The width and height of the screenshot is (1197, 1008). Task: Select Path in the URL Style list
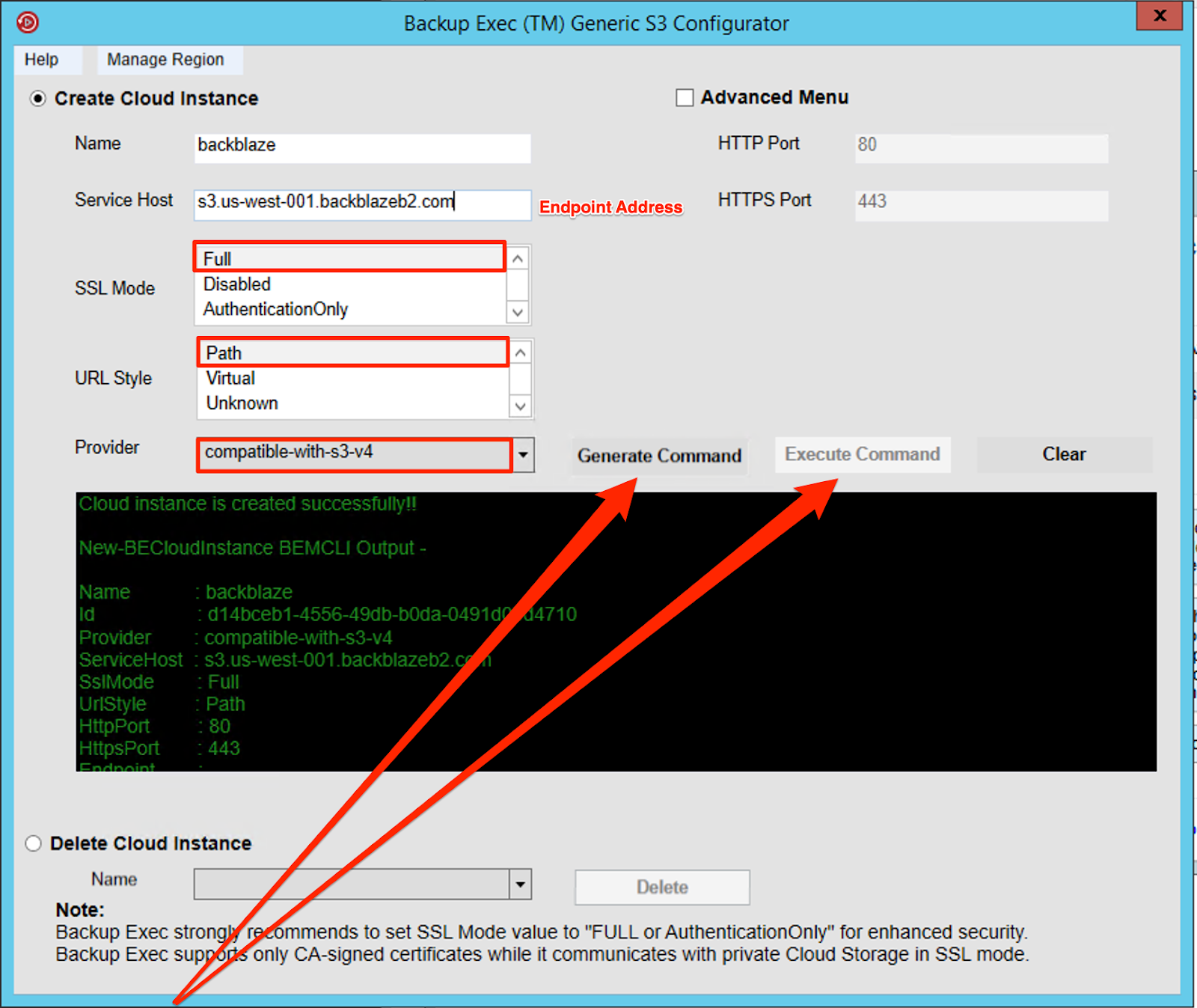click(353, 352)
